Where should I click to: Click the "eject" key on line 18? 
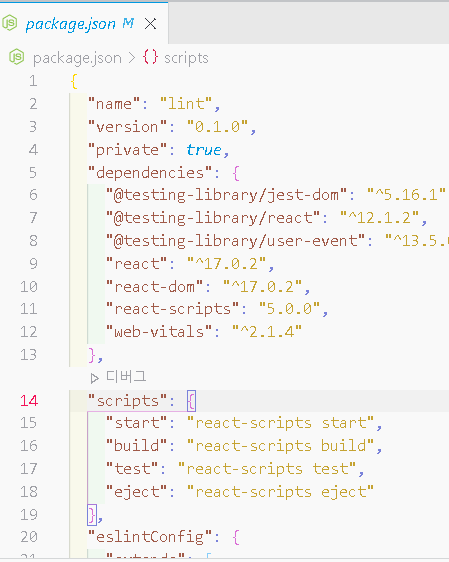[136, 492]
